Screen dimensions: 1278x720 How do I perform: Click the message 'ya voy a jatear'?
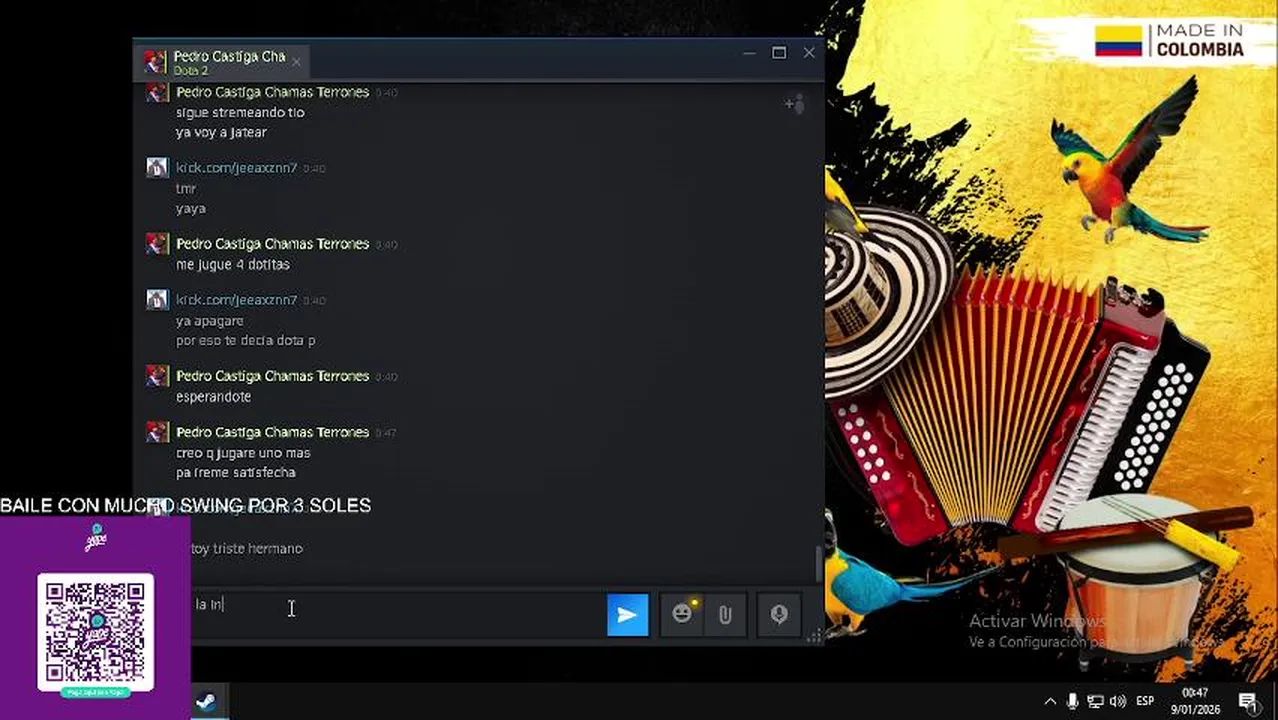(x=221, y=133)
